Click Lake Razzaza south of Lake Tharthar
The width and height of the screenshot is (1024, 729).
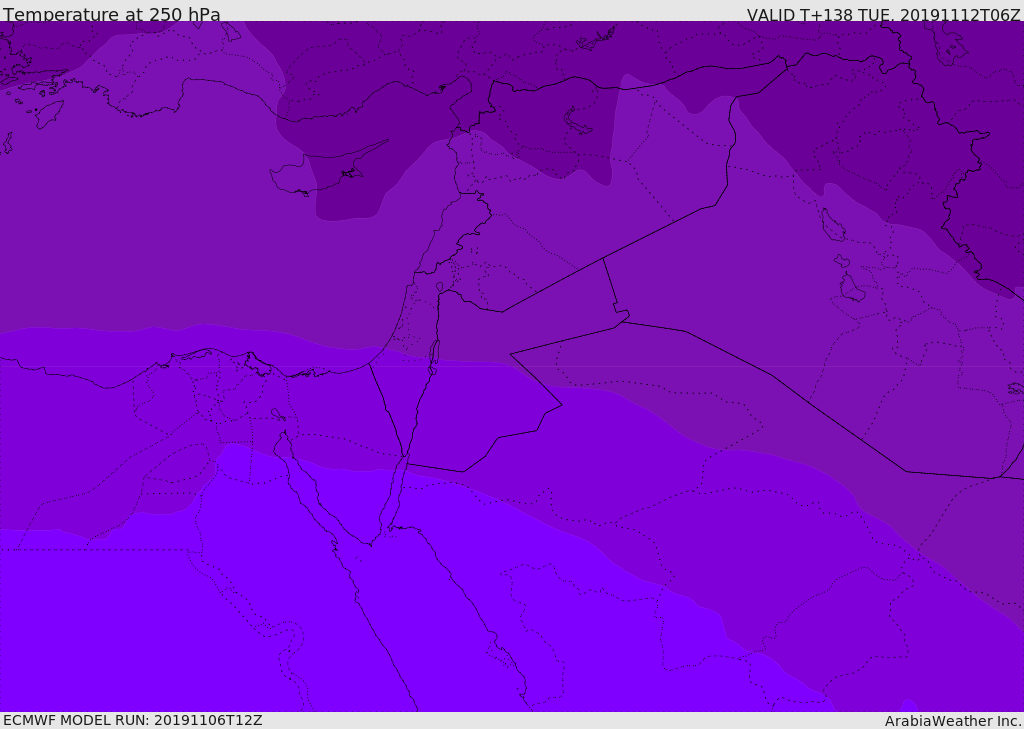click(851, 288)
